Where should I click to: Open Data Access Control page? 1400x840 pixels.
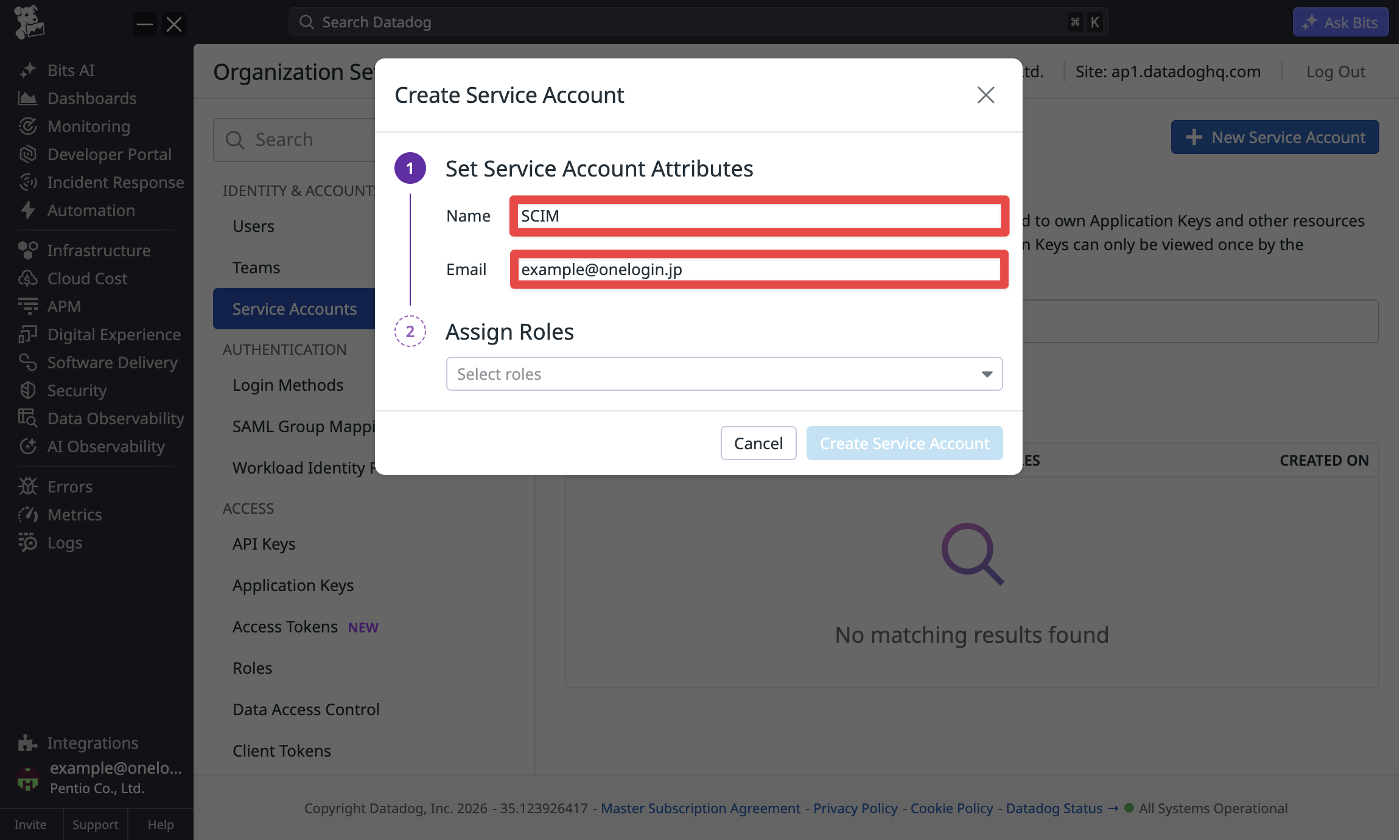[x=306, y=709]
